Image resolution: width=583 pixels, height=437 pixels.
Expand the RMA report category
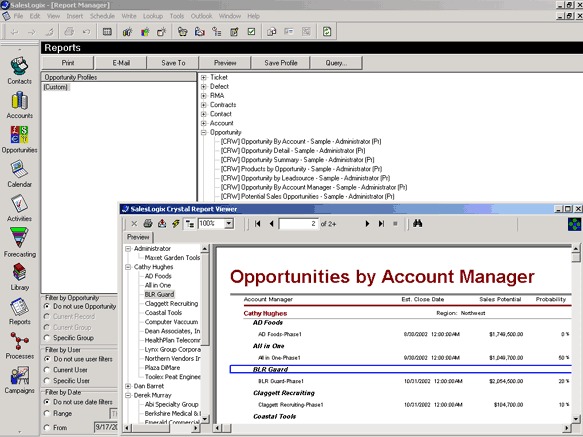[x=203, y=96]
